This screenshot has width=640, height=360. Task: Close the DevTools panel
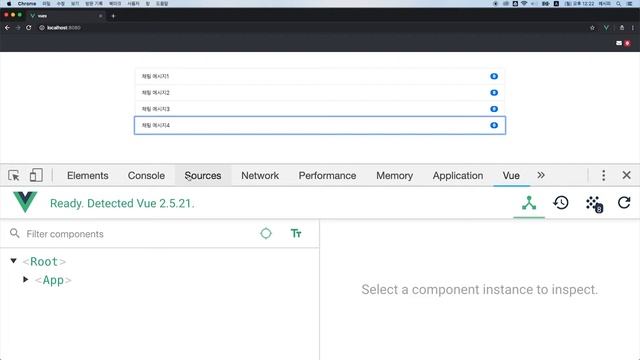(x=627, y=175)
